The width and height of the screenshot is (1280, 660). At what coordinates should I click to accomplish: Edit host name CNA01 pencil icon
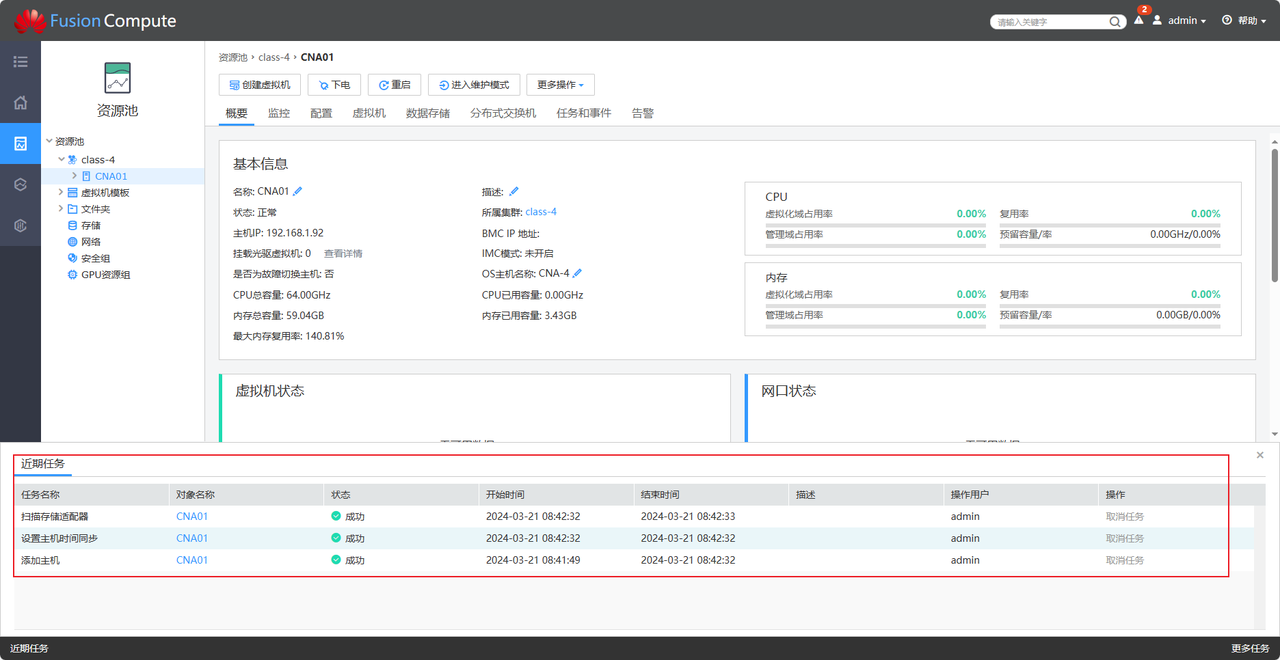point(298,191)
